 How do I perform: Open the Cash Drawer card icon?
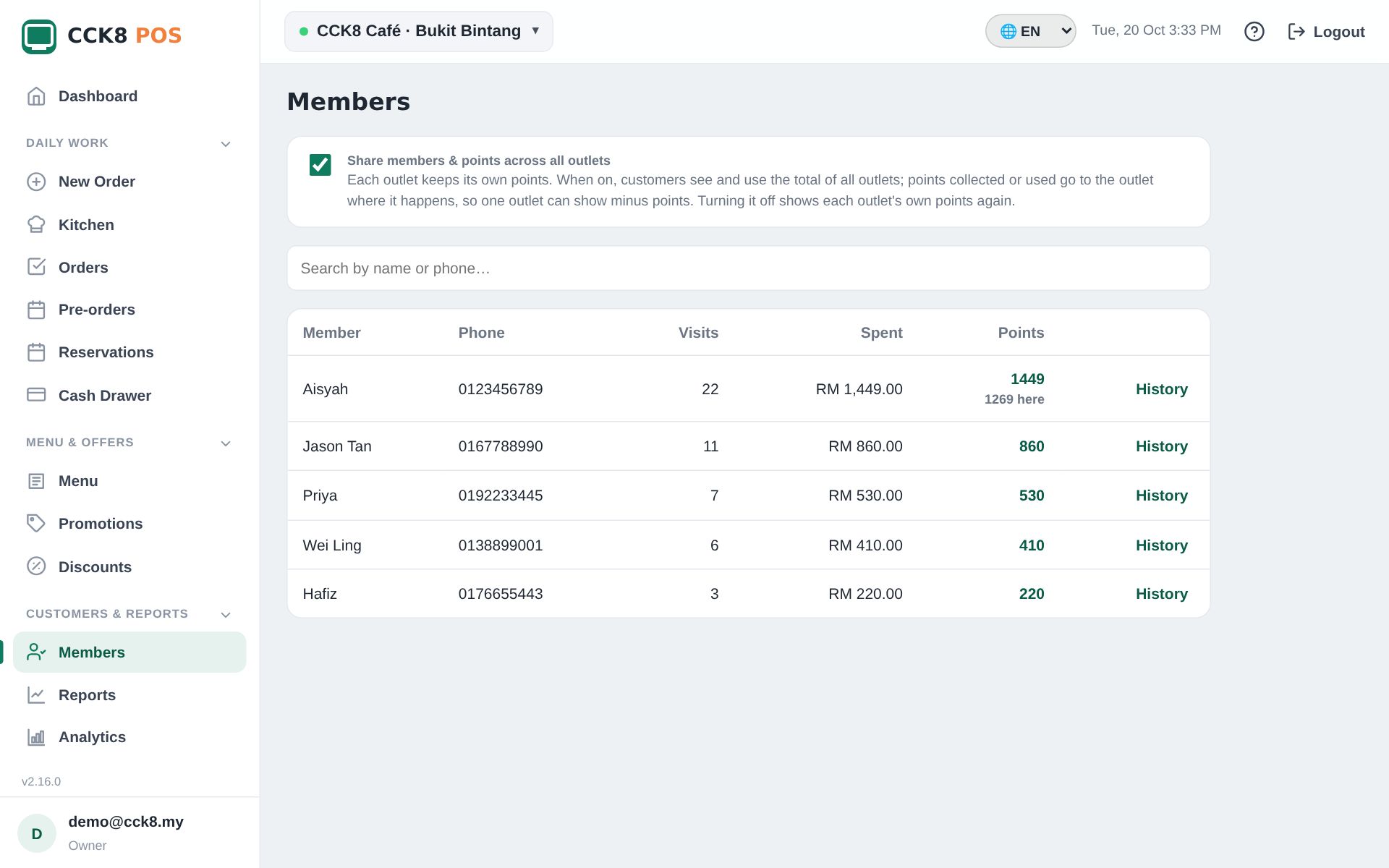click(x=36, y=395)
